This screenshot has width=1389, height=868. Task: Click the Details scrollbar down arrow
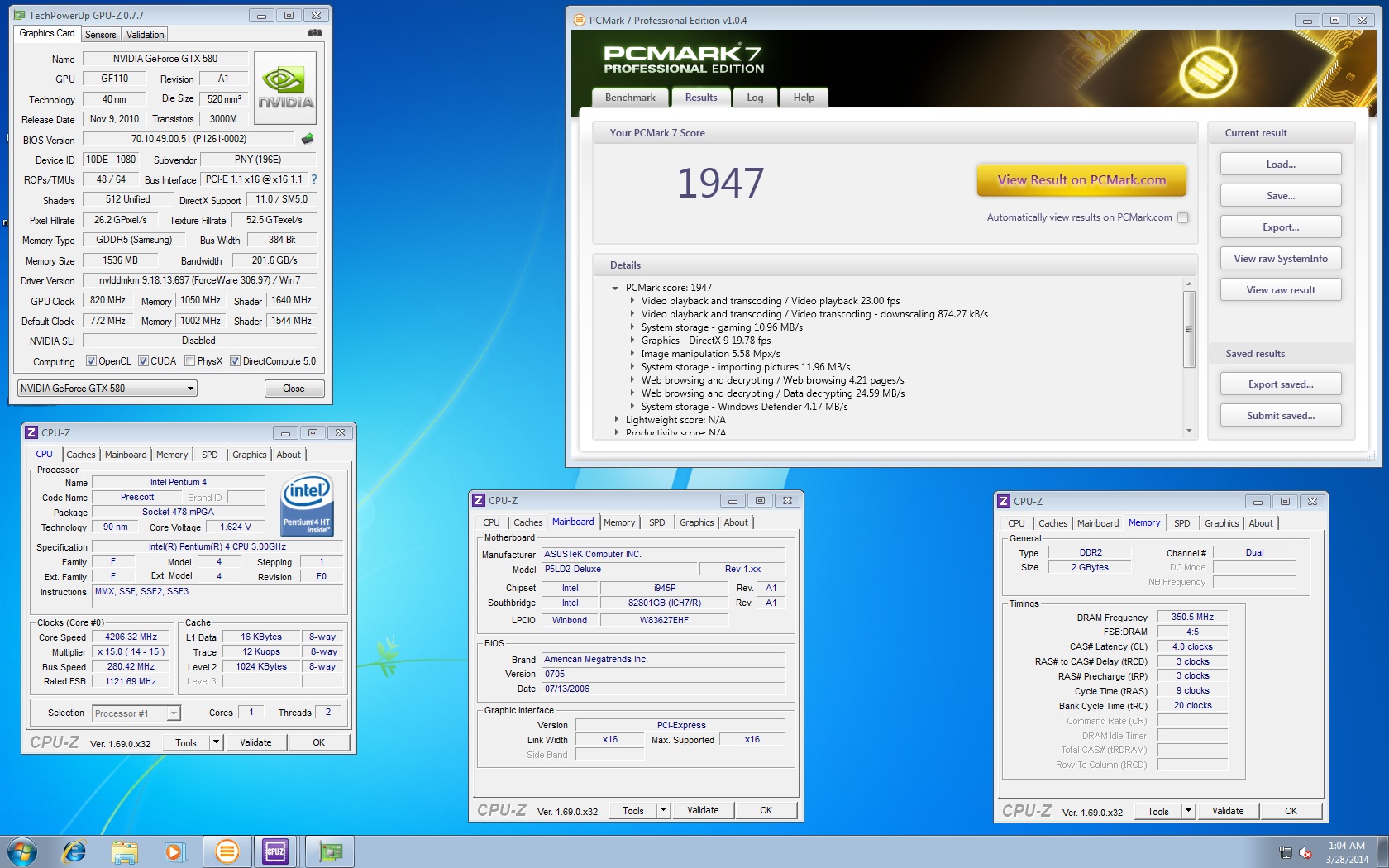point(1189,431)
